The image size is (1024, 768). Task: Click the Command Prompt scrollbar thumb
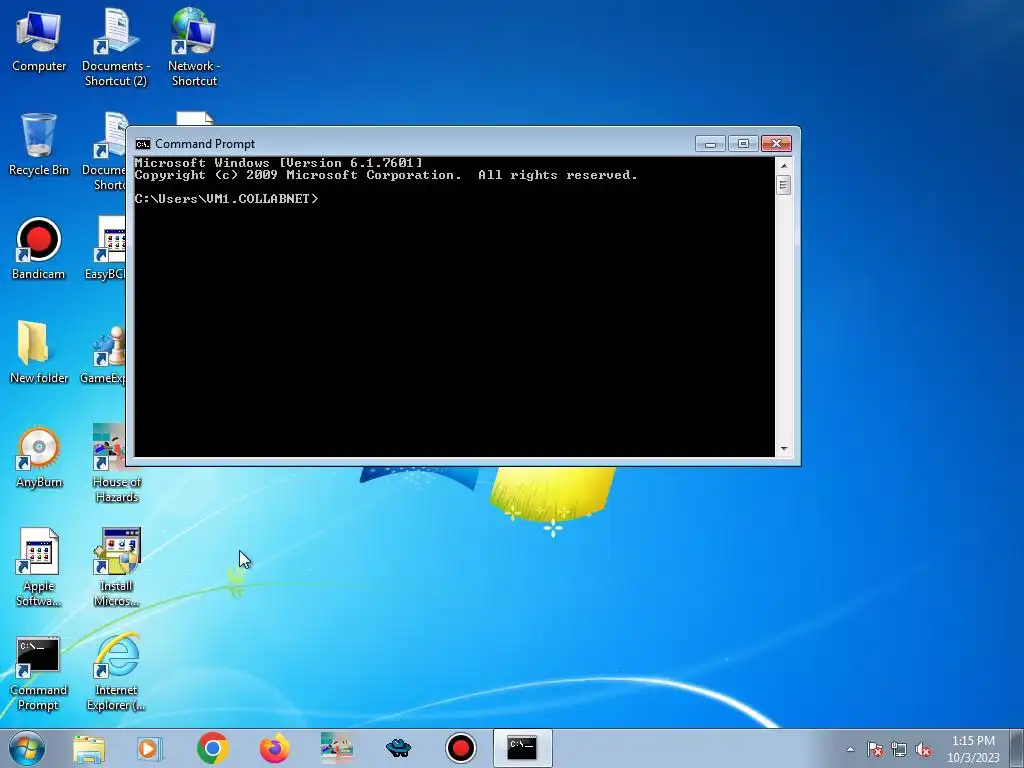(x=784, y=185)
